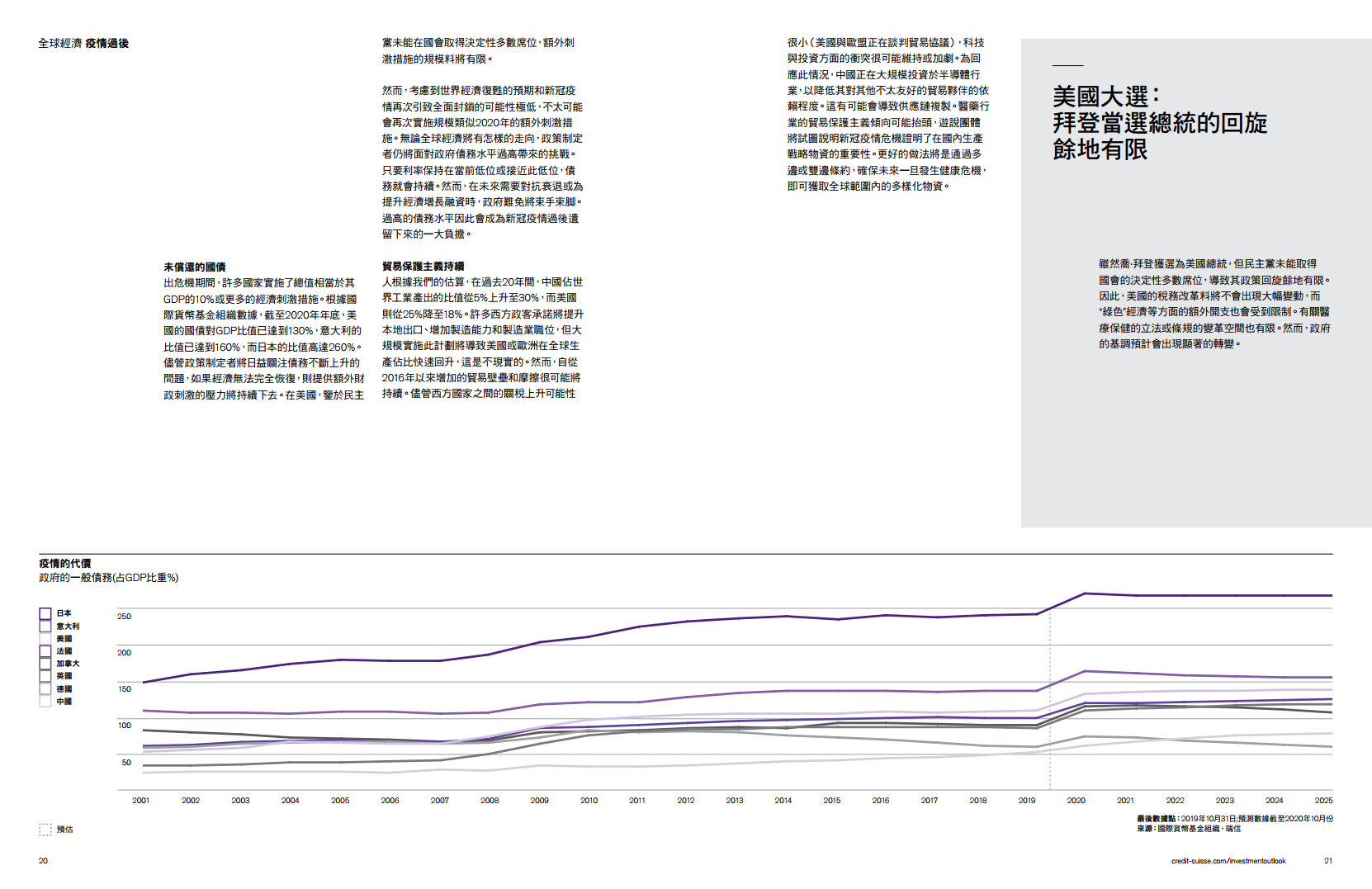Click the note 最後數據點:2019年10月31日
The height and width of the screenshot is (889, 1372).
[1185, 819]
